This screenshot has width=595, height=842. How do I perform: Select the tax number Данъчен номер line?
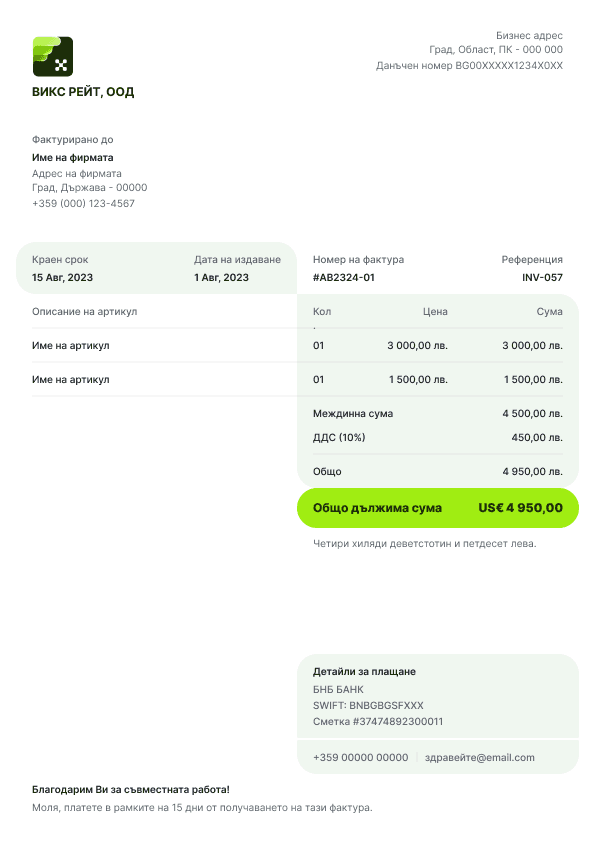469,66
